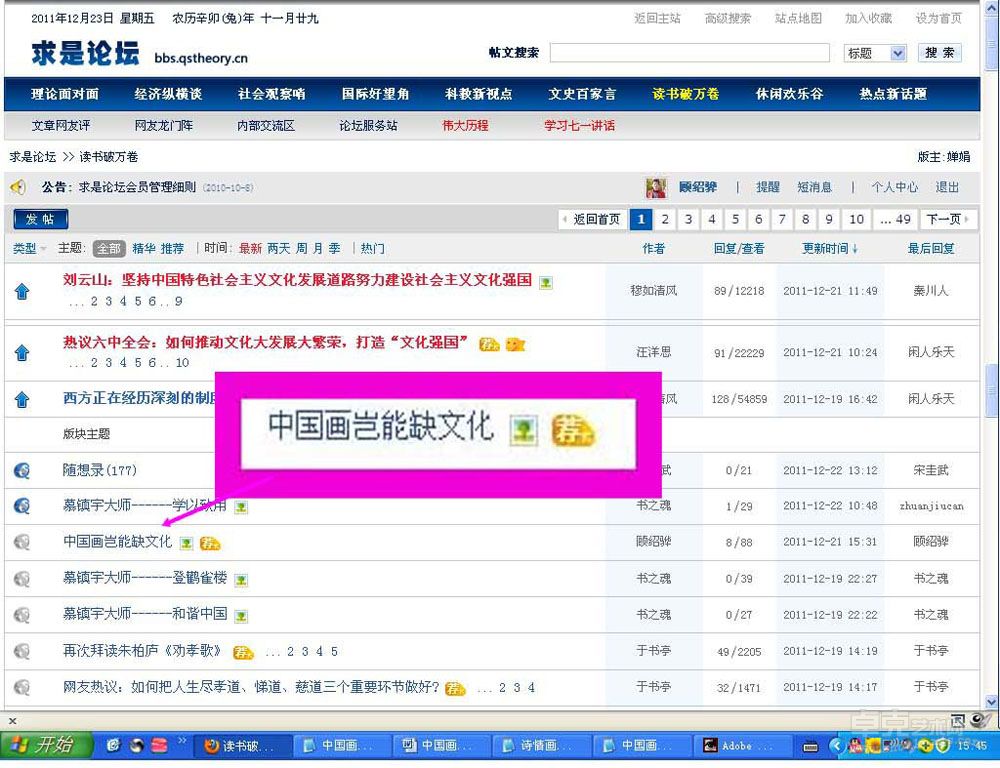Filter threads by 热门
Viewport: 1000px width, 768px height.
coord(372,249)
